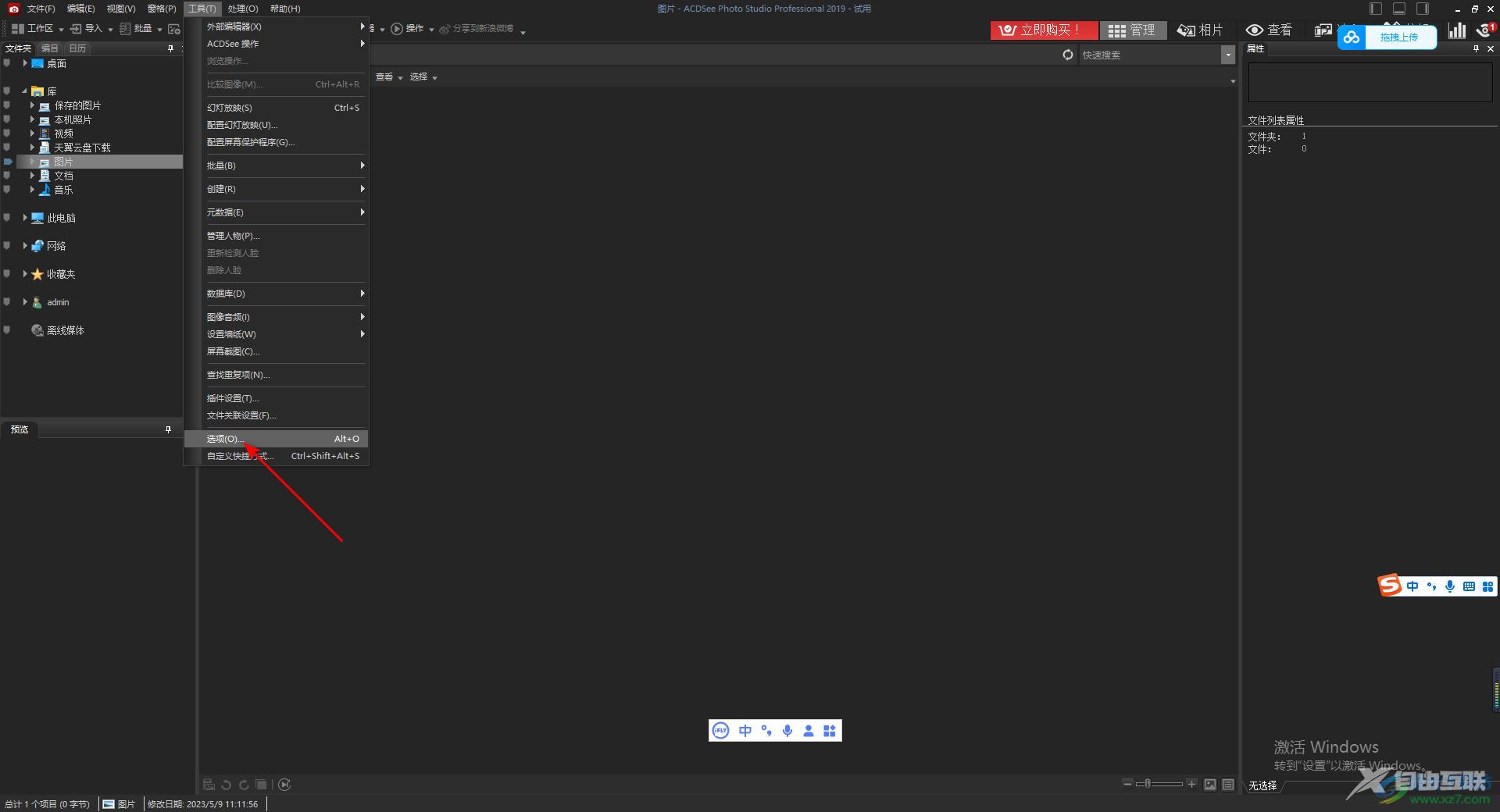Toggle the left panel layout icon in title bar
Image resolution: width=1500 pixels, height=812 pixels.
[x=1376, y=9]
